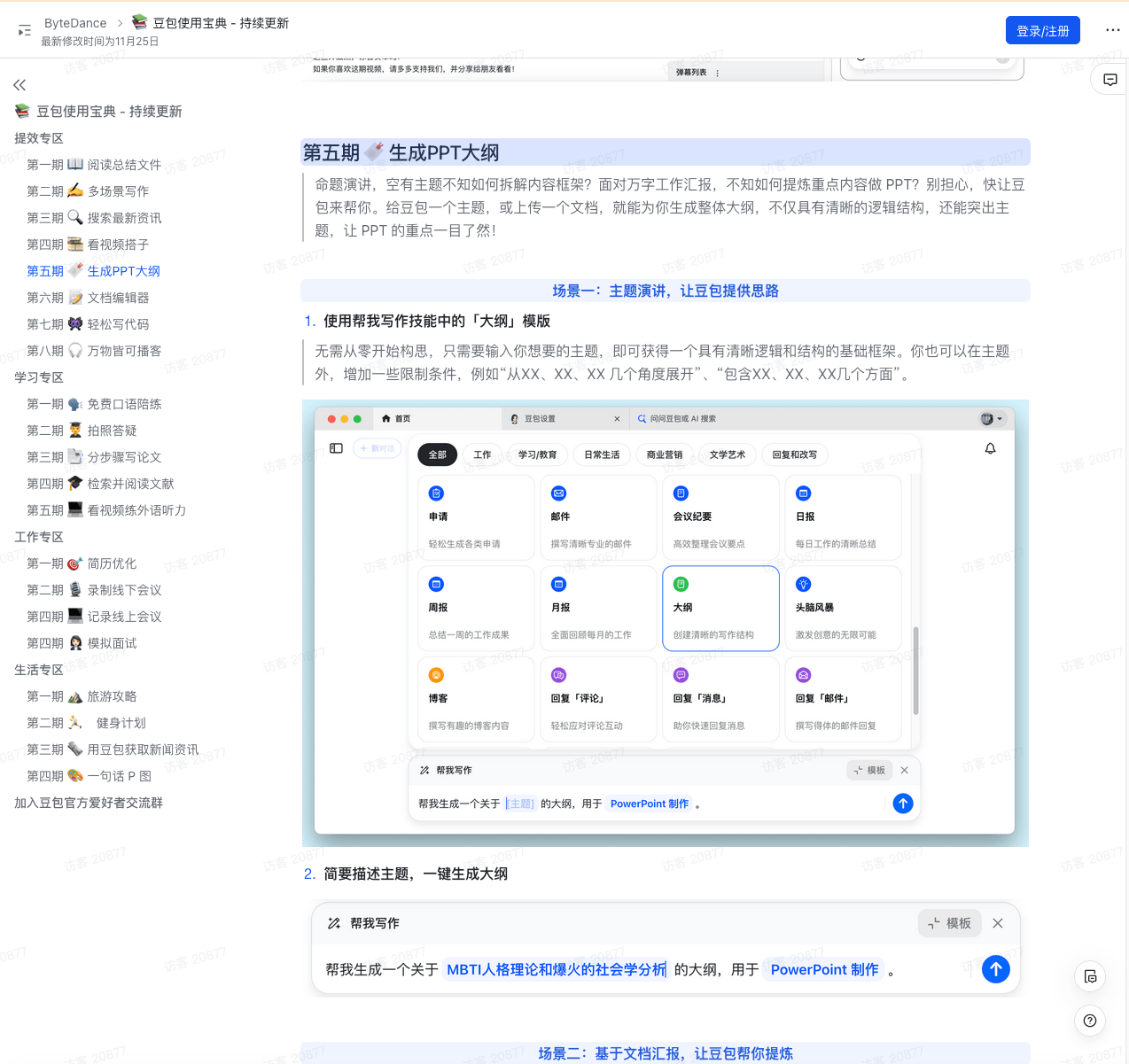Close the bottom 帮我写作 box with X
Screen dimensions: 1129x1064
pos(998,923)
